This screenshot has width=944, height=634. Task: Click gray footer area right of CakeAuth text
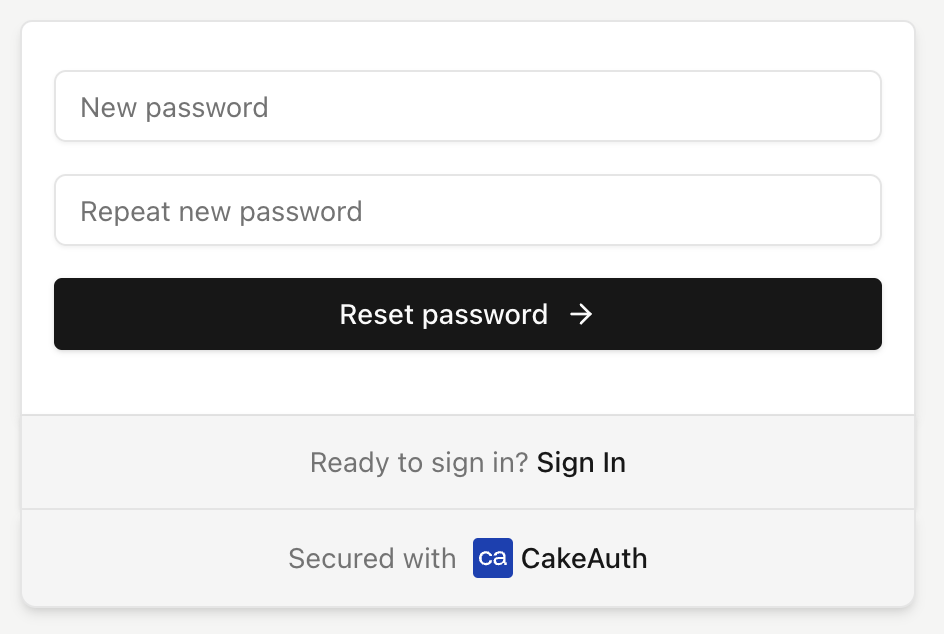point(783,558)
